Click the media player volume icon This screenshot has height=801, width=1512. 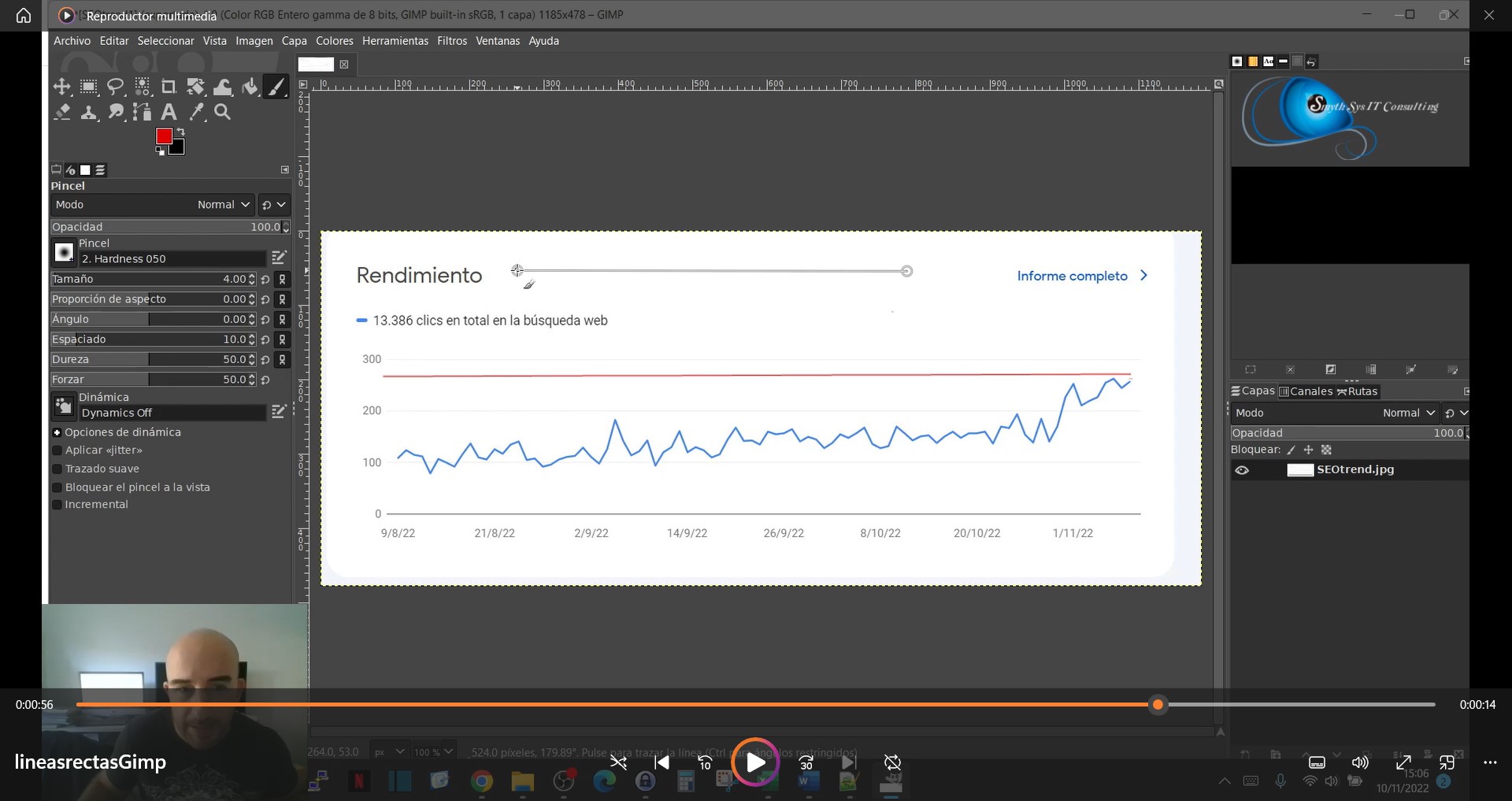(1360, 762)
